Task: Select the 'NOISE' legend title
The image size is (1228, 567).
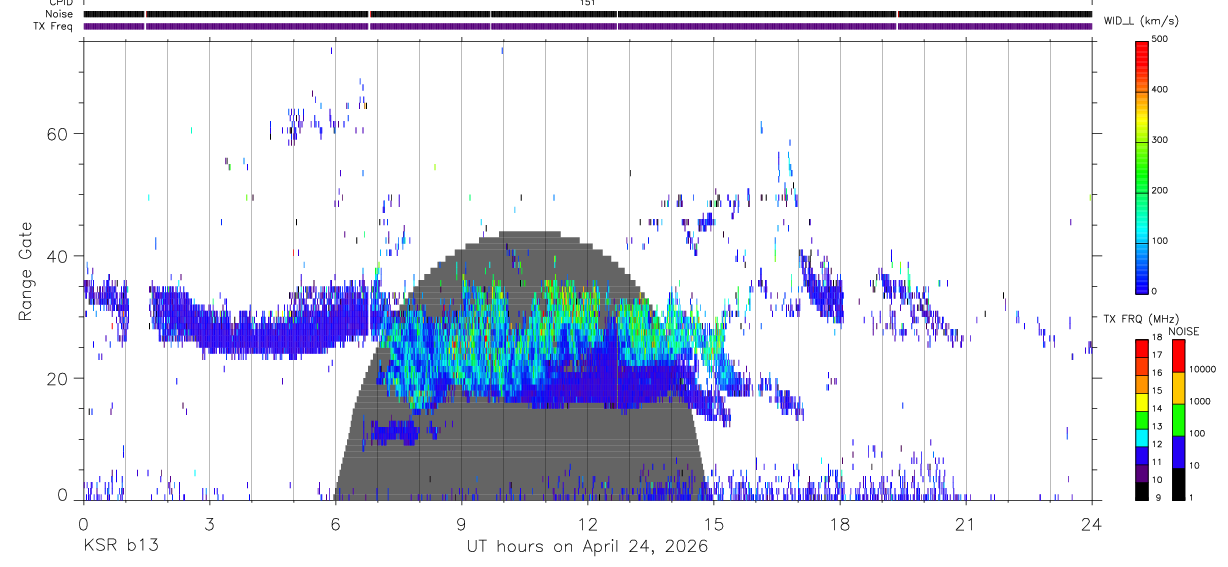Action: point(1184,331)
